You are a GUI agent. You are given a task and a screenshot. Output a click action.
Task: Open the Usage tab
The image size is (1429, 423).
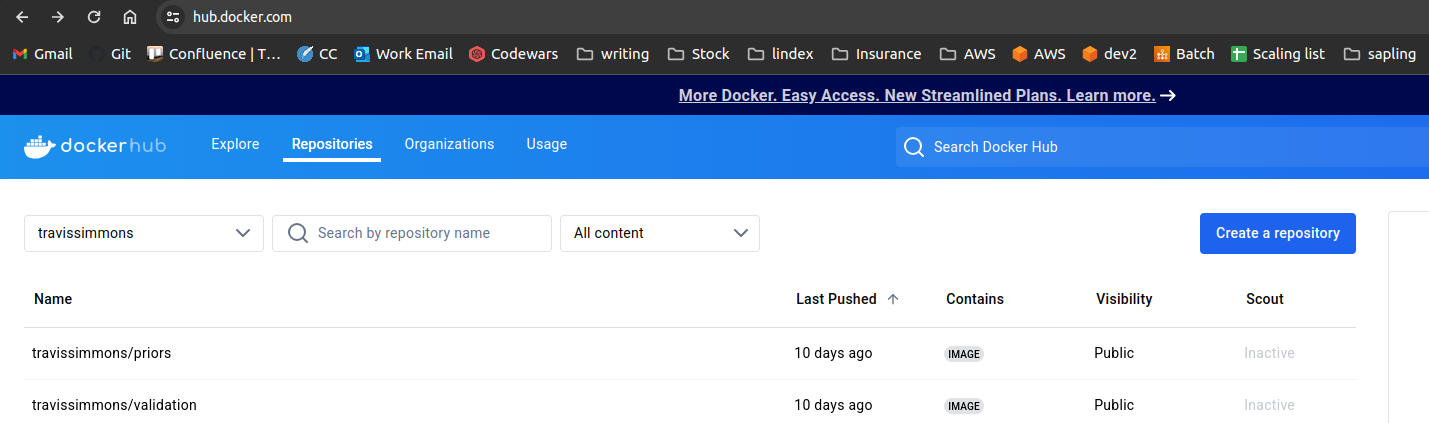546,144
